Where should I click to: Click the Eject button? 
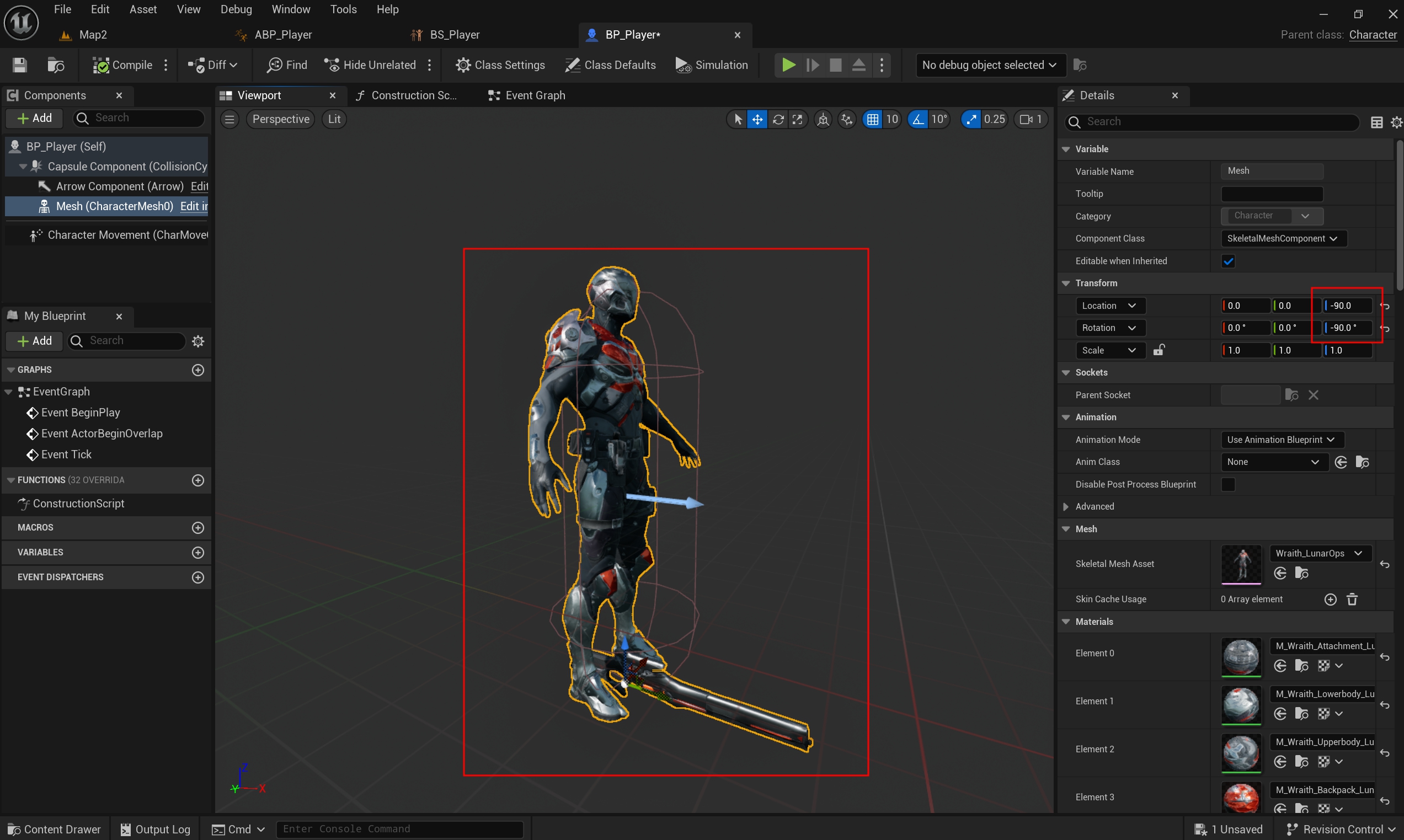coord(859,65)
